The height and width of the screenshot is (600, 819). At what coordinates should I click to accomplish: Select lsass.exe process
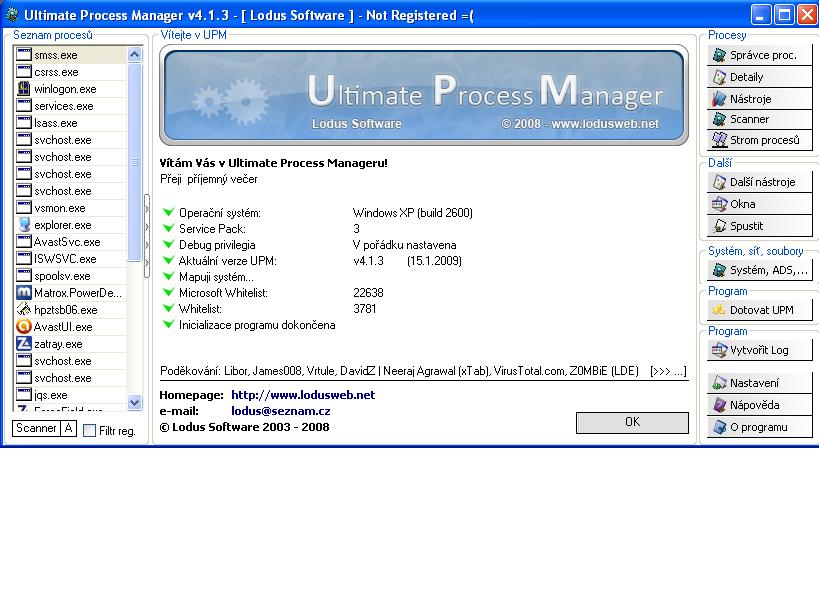tap(71, 123)
